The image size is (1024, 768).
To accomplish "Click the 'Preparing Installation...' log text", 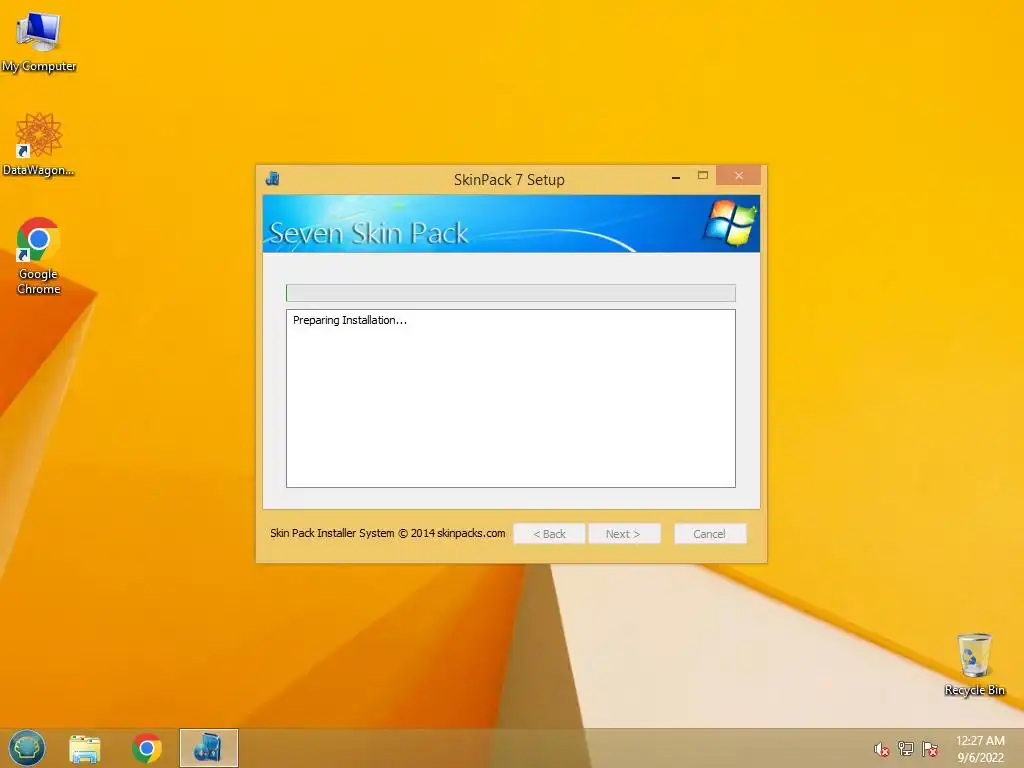I will (x=349, y=320).
